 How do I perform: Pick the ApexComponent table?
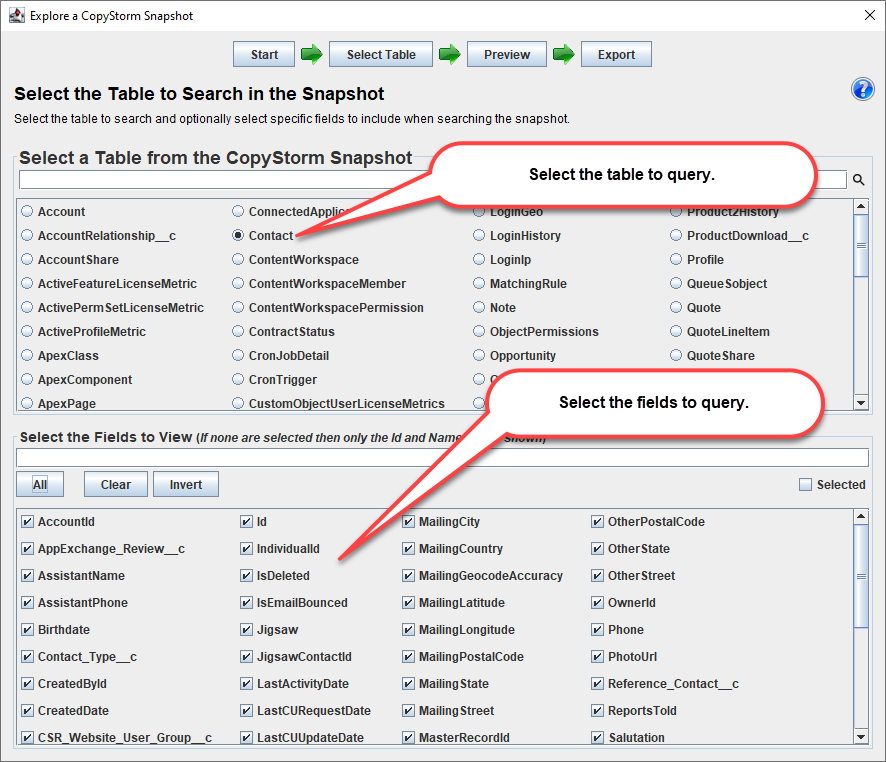click(27, 380)
